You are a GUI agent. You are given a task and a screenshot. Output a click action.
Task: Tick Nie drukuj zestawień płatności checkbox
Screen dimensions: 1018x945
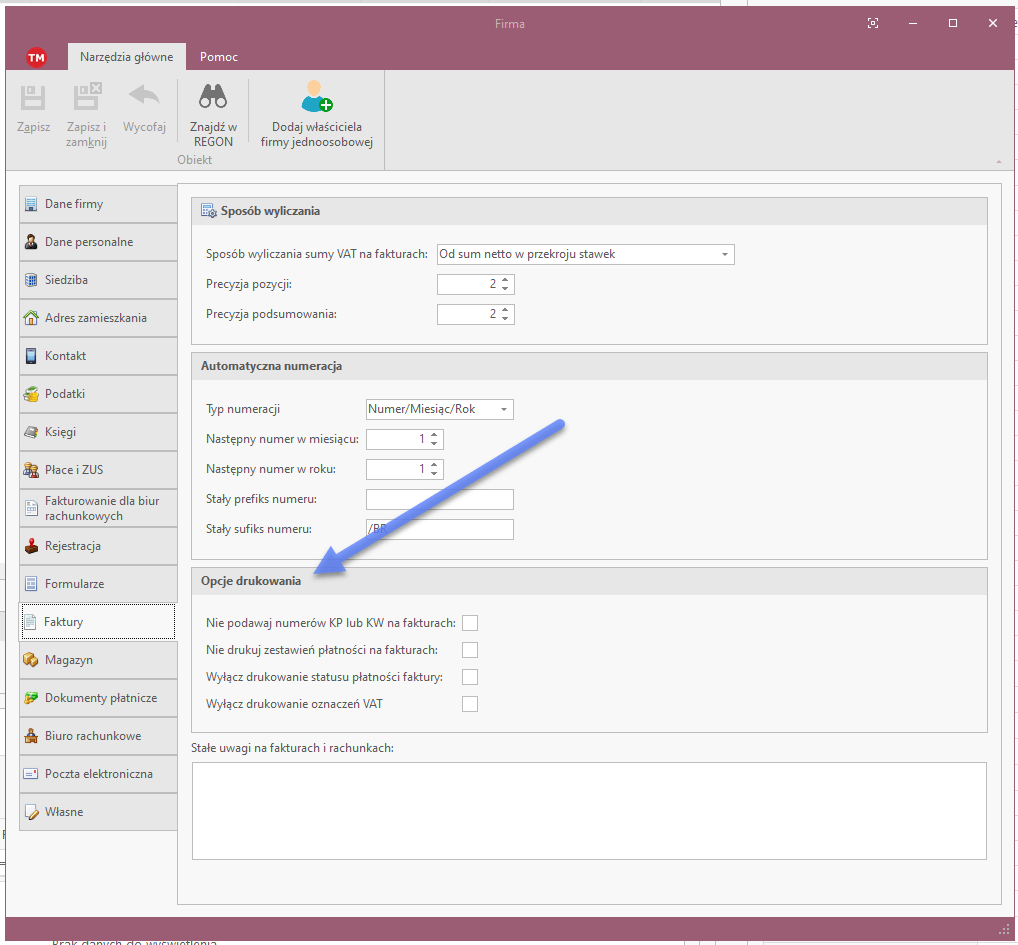(x=470, y=650)
